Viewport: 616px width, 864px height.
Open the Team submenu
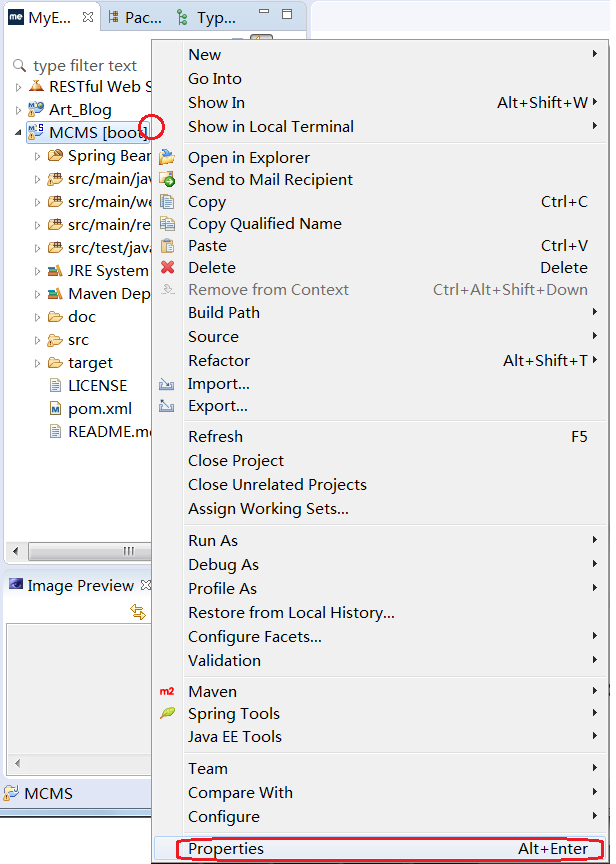pos(380,768)
